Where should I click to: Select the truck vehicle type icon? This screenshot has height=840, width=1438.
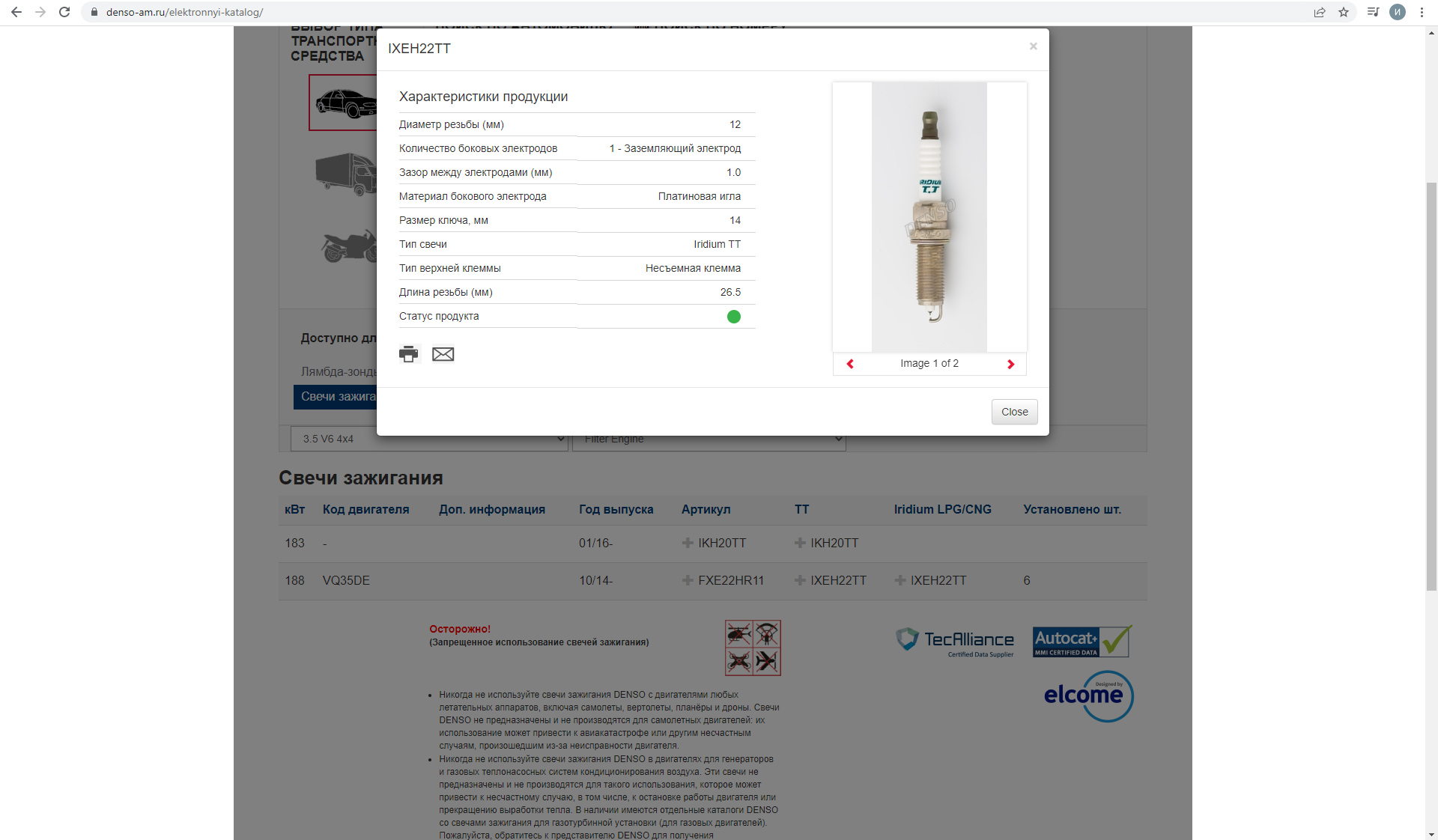(x=345, y=174)
